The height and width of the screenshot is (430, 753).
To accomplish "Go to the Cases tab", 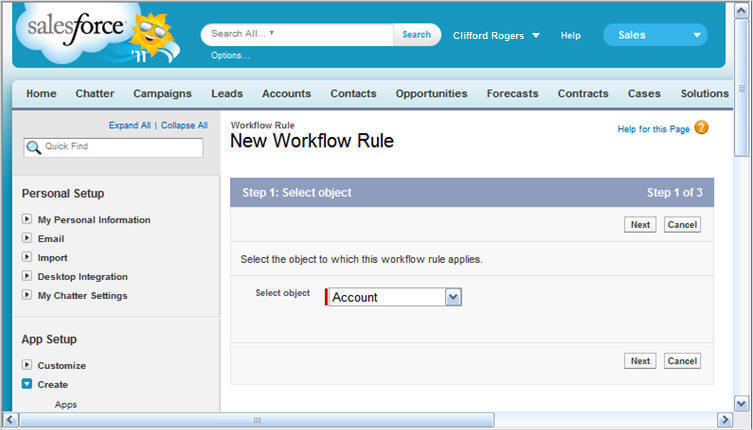I will click(x=644, y=94).
